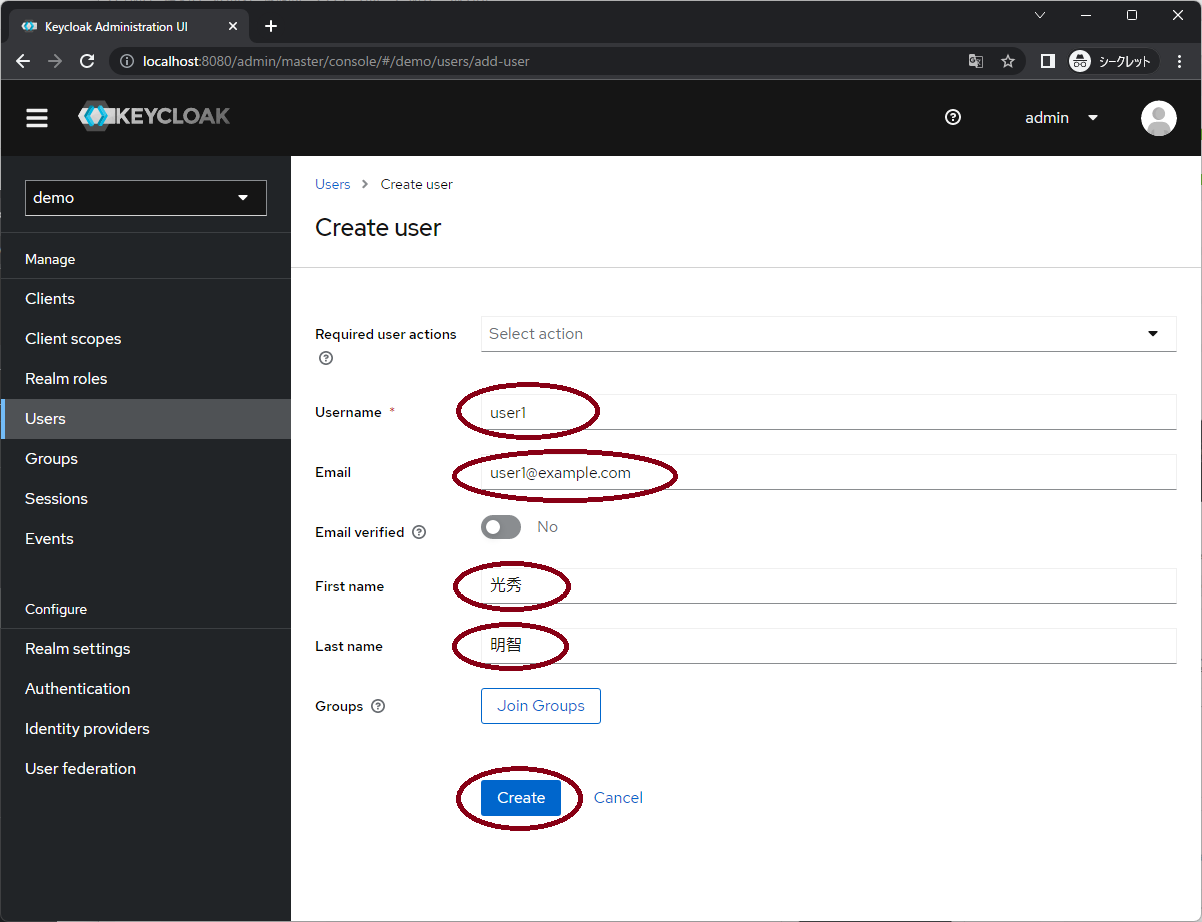Switch Email verified setting on
This screenshot has height=922, width=1202.
tap(500, 526)
